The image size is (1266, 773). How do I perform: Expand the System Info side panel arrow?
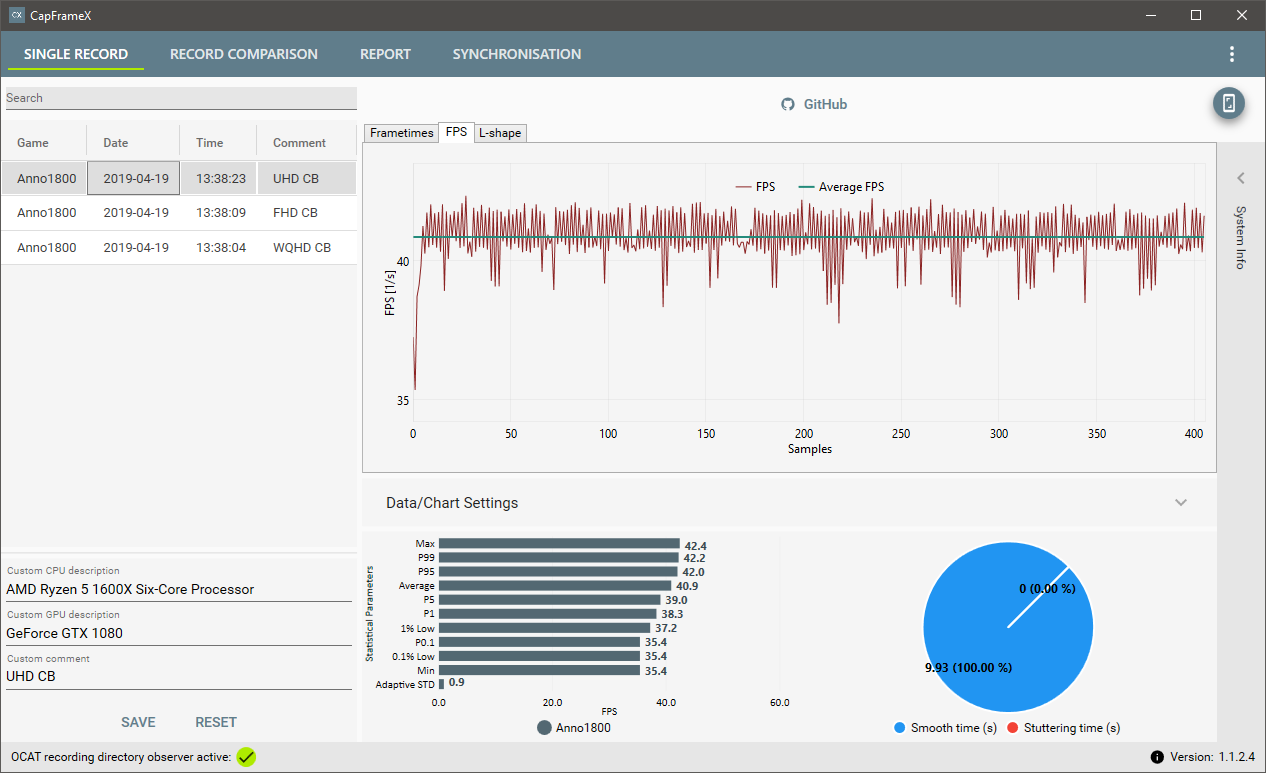coord(1241,178)
